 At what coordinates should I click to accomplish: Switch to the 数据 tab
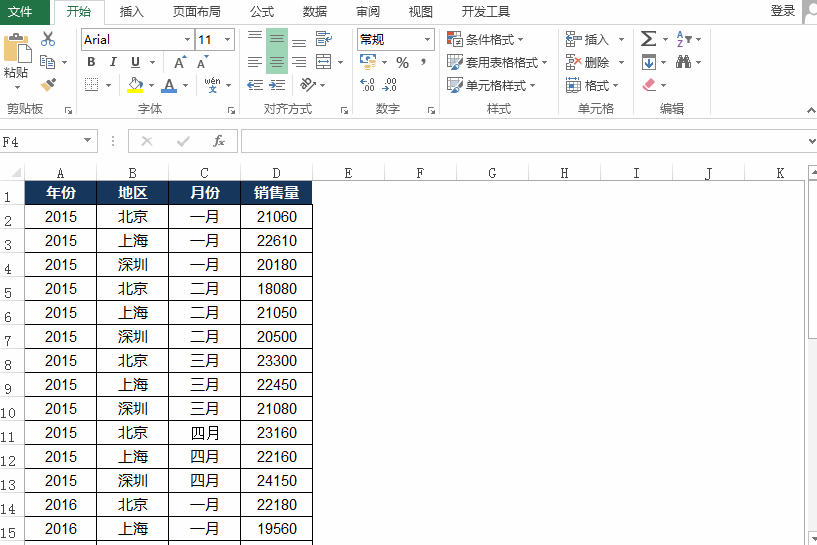(315, 11)
